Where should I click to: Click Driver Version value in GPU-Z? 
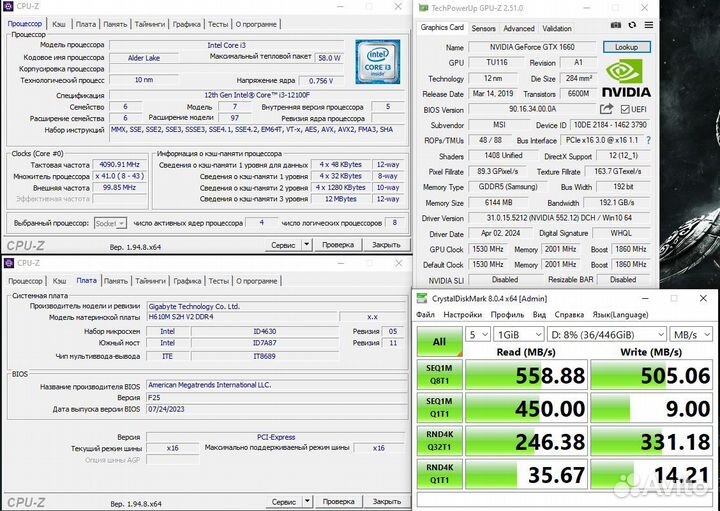[x=559, y=218]
